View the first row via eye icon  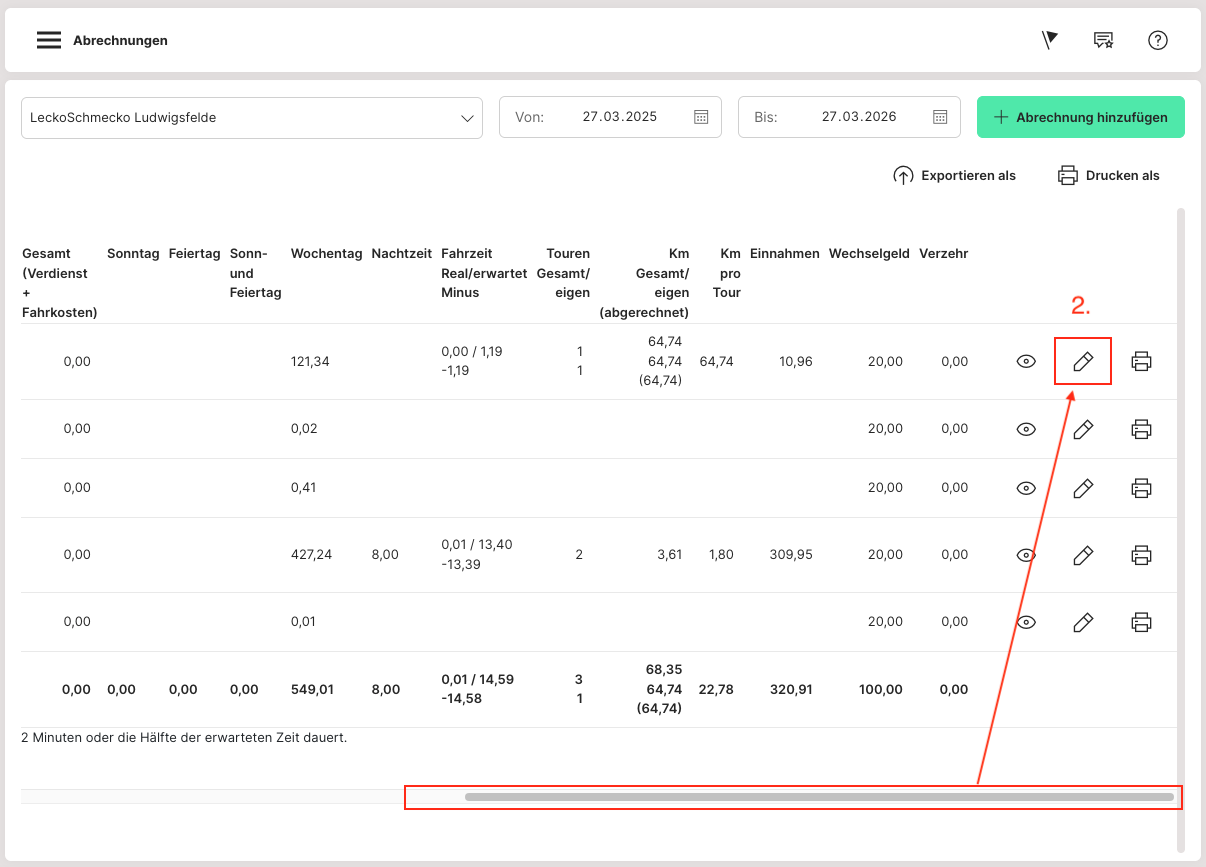(x=1025, y=362)
